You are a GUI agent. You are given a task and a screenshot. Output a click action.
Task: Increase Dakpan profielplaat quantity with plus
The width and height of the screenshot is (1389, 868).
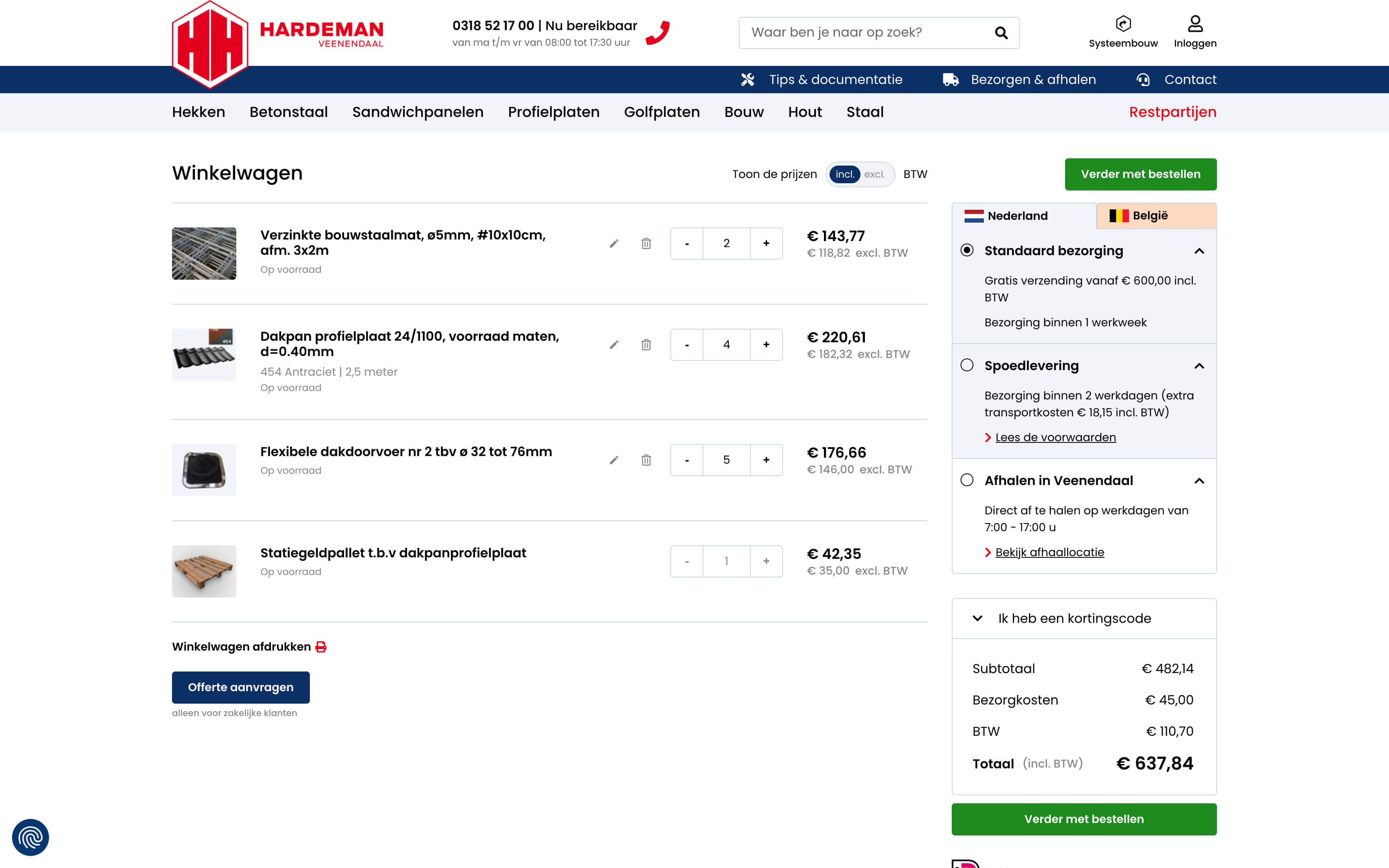(766, 344)
